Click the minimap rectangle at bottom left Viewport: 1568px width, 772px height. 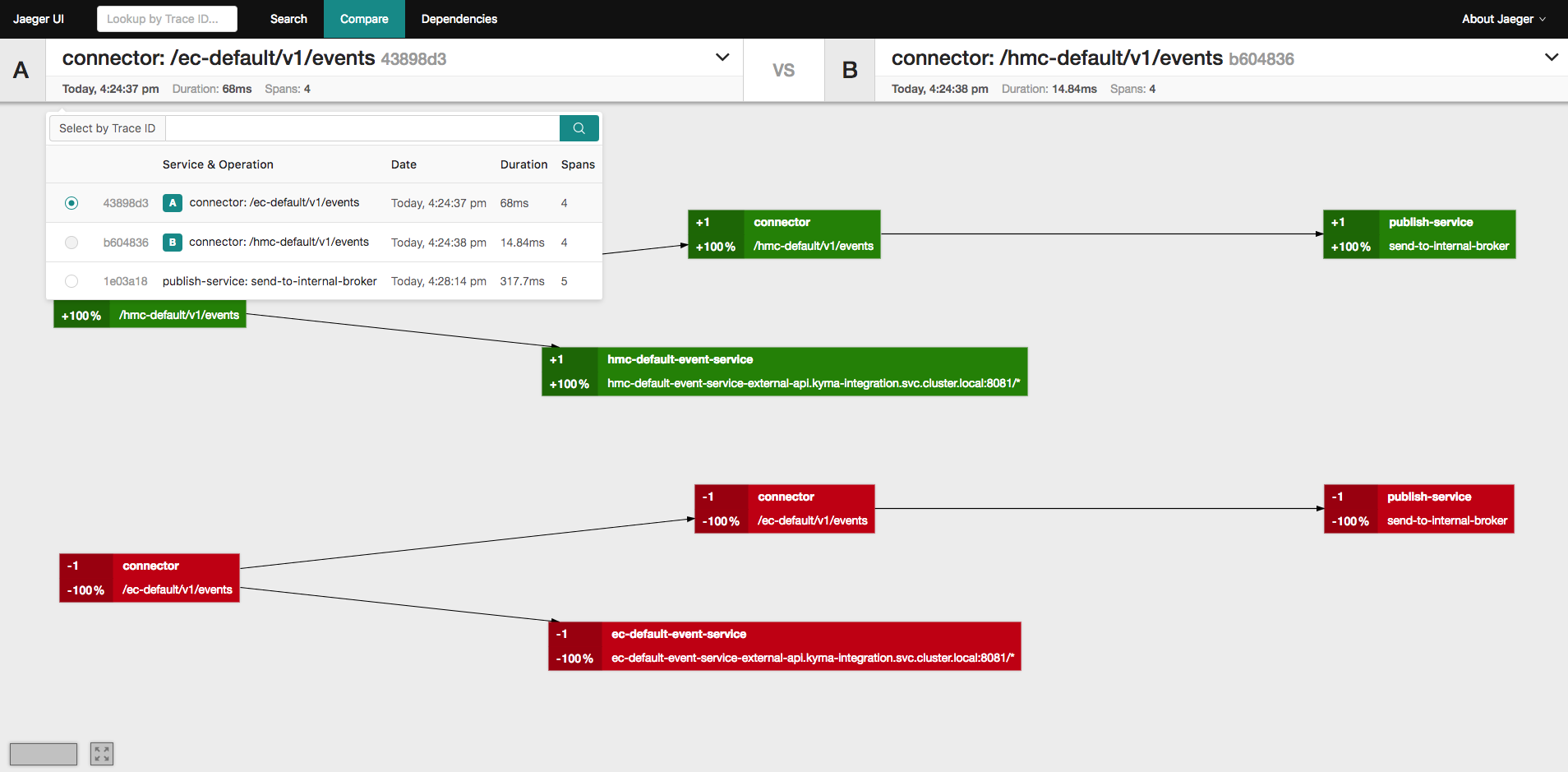(43, 753)
